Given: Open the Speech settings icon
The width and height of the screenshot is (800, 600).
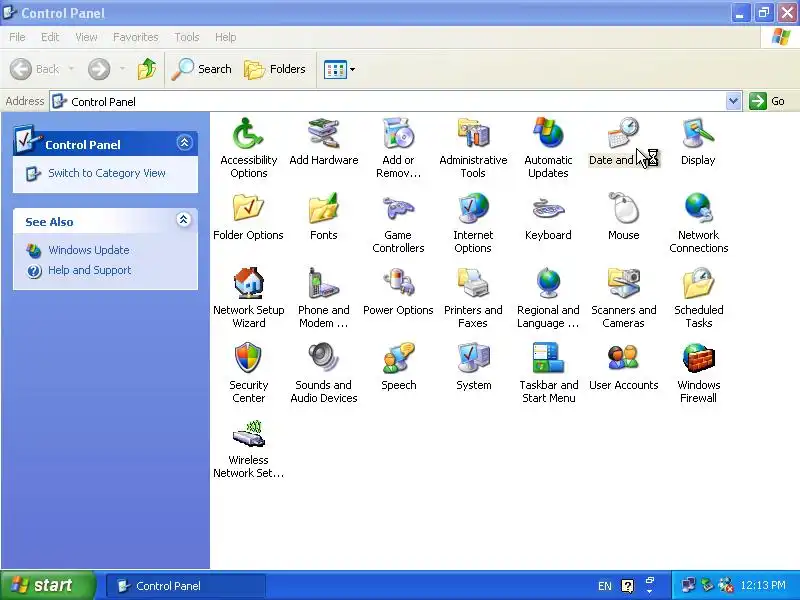Looking at the screenshot, I should pyautogui.click(x=398, y=367).
